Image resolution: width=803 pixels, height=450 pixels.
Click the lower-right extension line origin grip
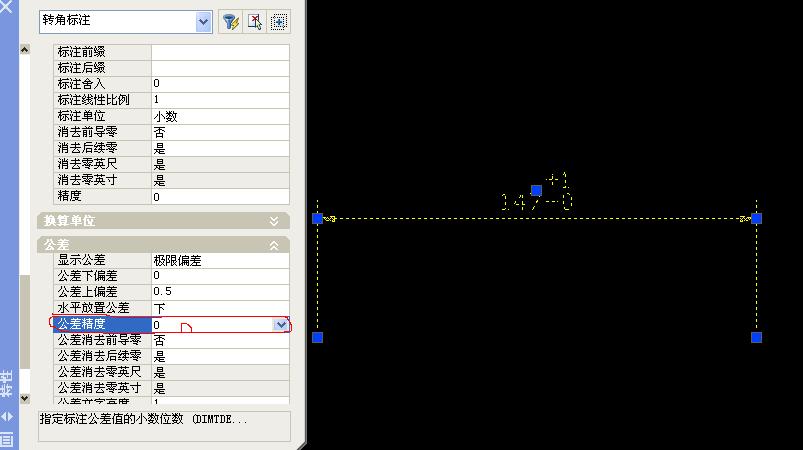(756, 337)
